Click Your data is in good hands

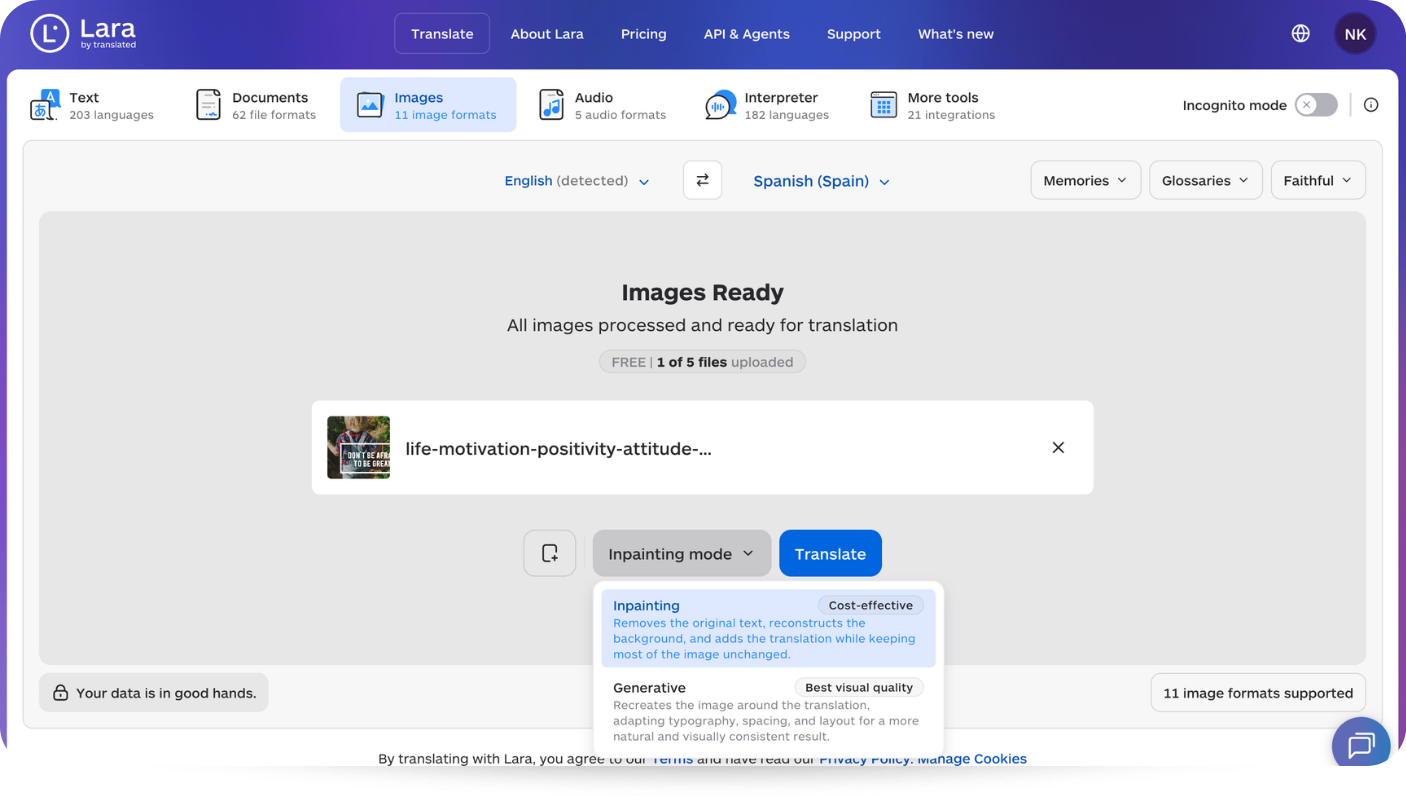[x=154, y=692]
